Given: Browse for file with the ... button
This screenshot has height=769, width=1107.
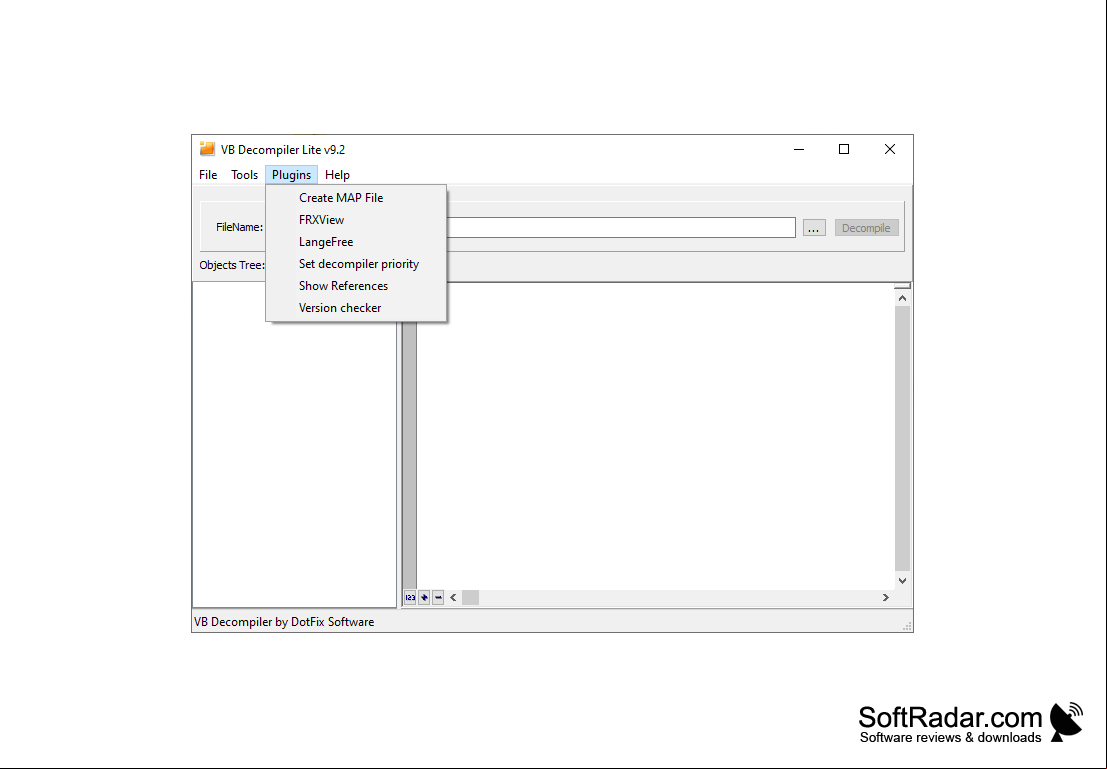Looking at the screenshot, I should 814,227.
